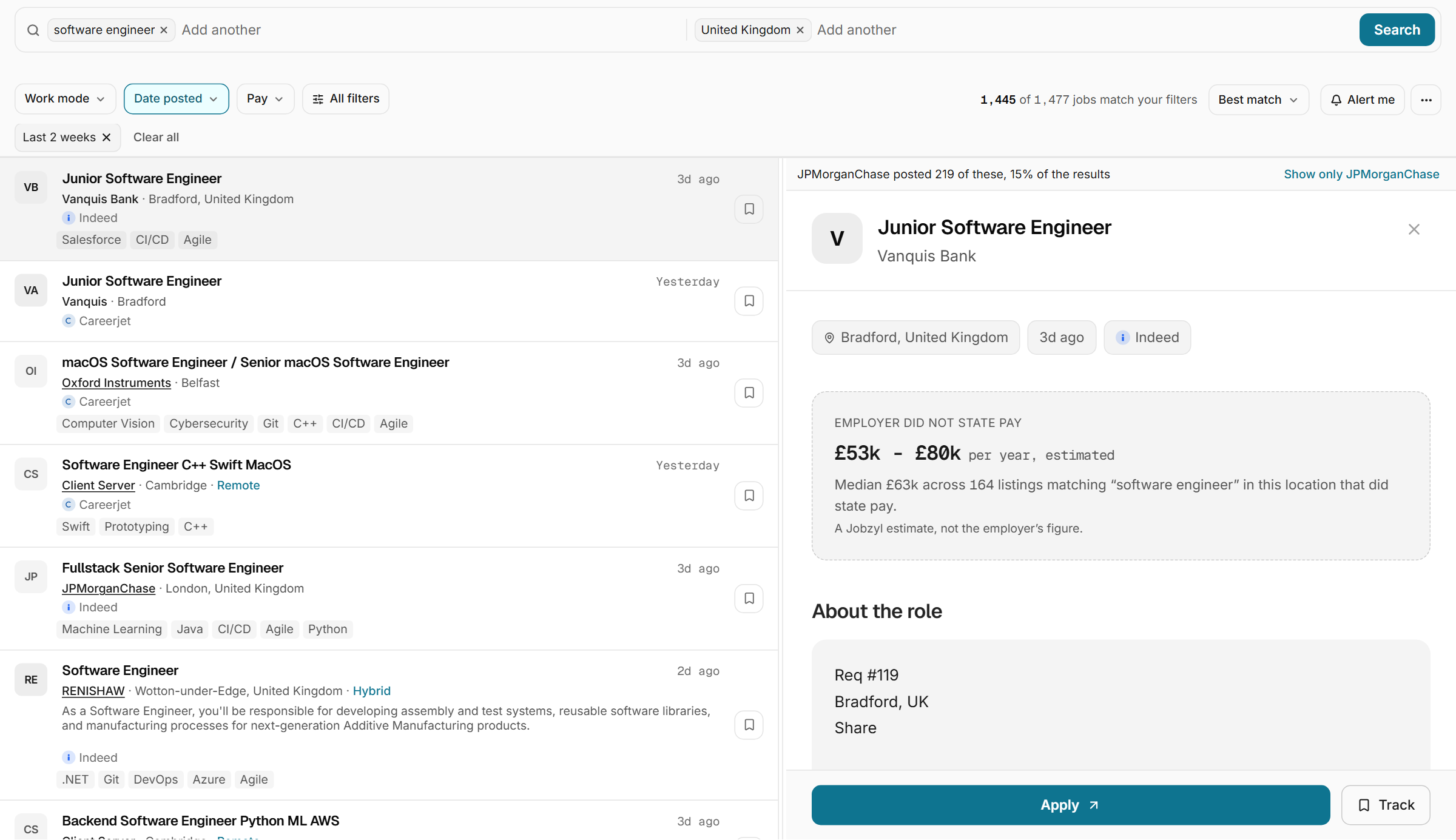
Task: Remove the United Kingdom location chip
Action: tap(800, 30)
